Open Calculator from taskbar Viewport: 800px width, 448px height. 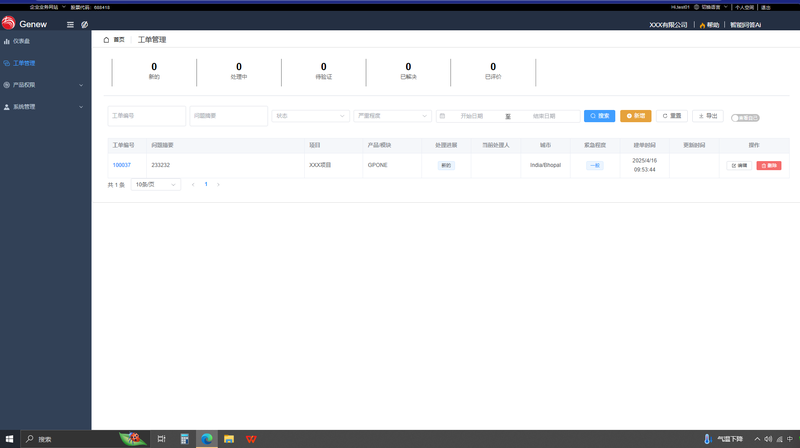tap(185, 439)
